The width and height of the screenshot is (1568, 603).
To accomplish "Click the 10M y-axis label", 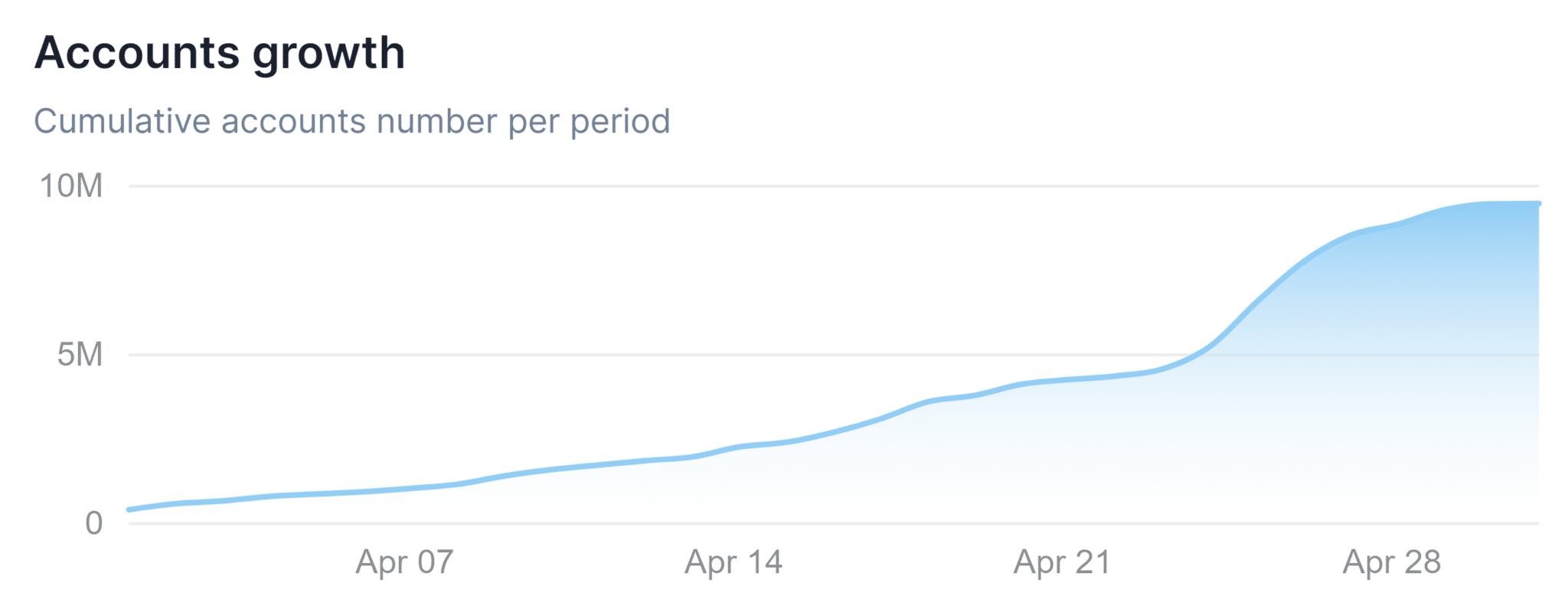I will (71, 186).
